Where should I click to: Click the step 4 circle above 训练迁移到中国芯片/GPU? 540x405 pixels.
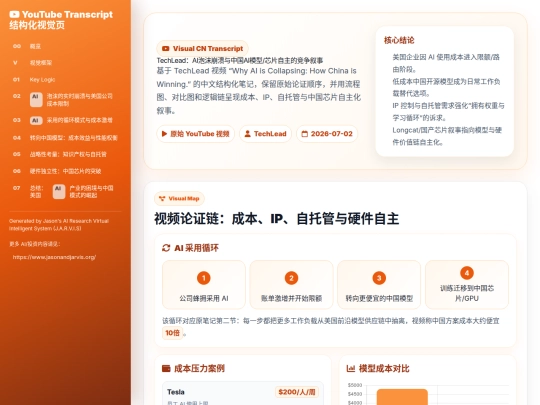coord(467,273)
